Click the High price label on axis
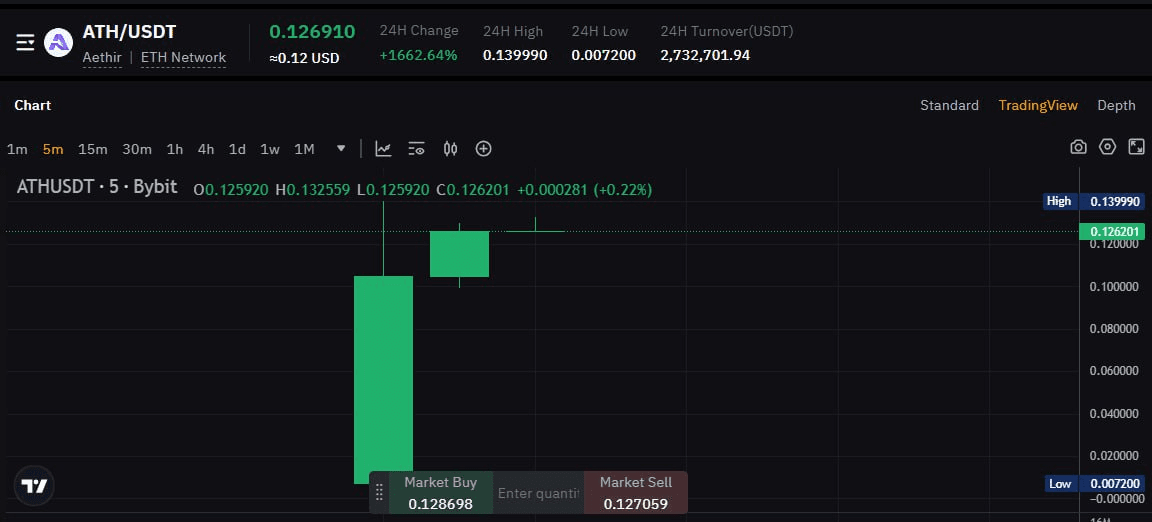The width and height of the screenshot is (1152, 522). pos(1094,201)
